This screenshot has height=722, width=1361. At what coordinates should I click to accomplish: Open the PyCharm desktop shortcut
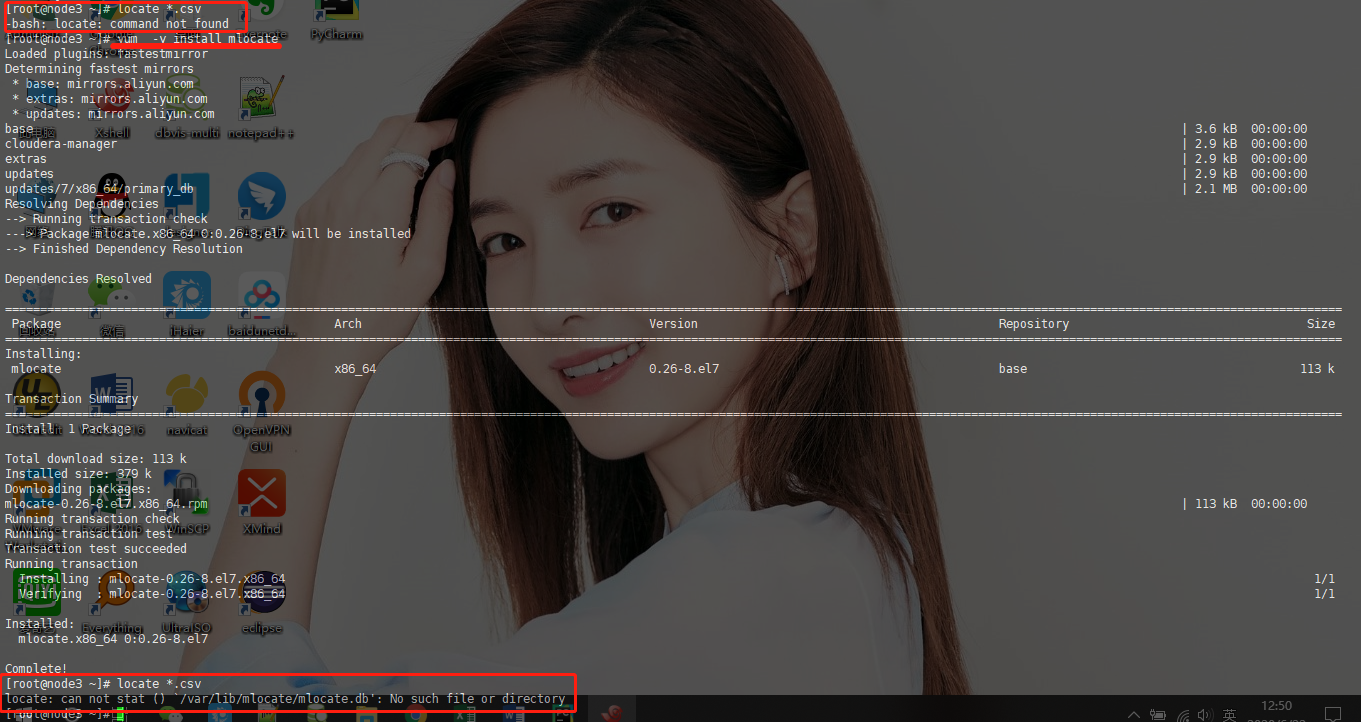pyautogui.click(x=336, y=18)
